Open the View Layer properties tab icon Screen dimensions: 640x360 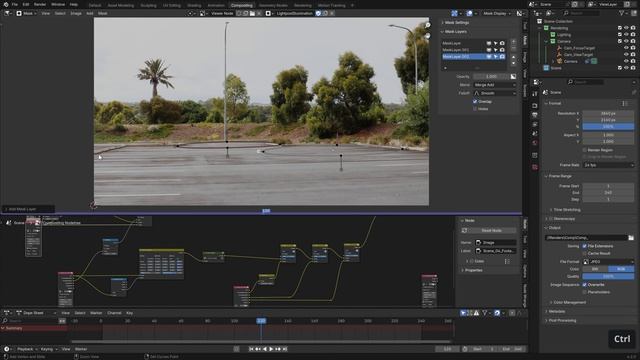click(x=535, y=124)
